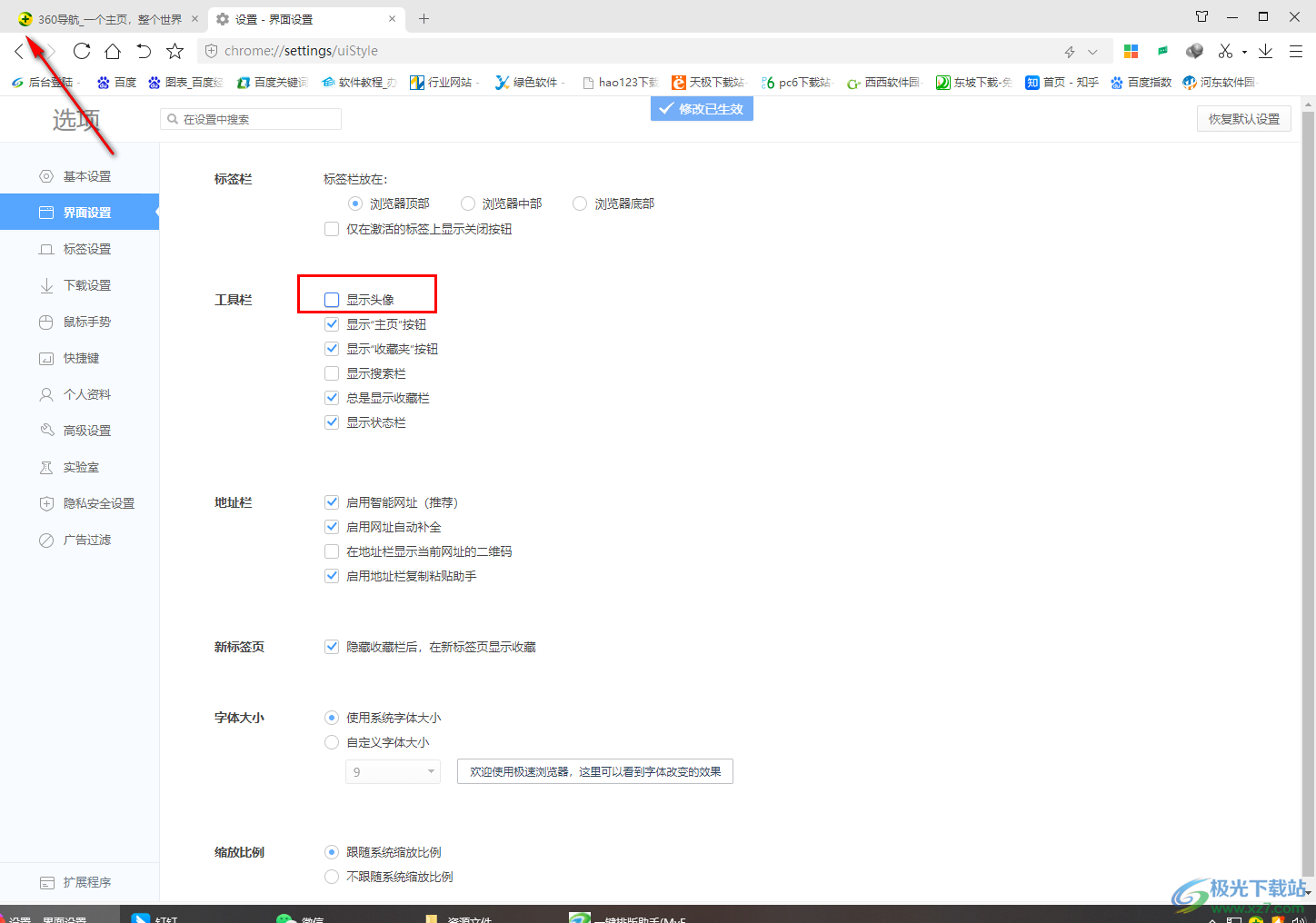Enable 在地址栏显示当前网址的二维码 checkbox
The image size is (1316, 923).
(332, 551)
